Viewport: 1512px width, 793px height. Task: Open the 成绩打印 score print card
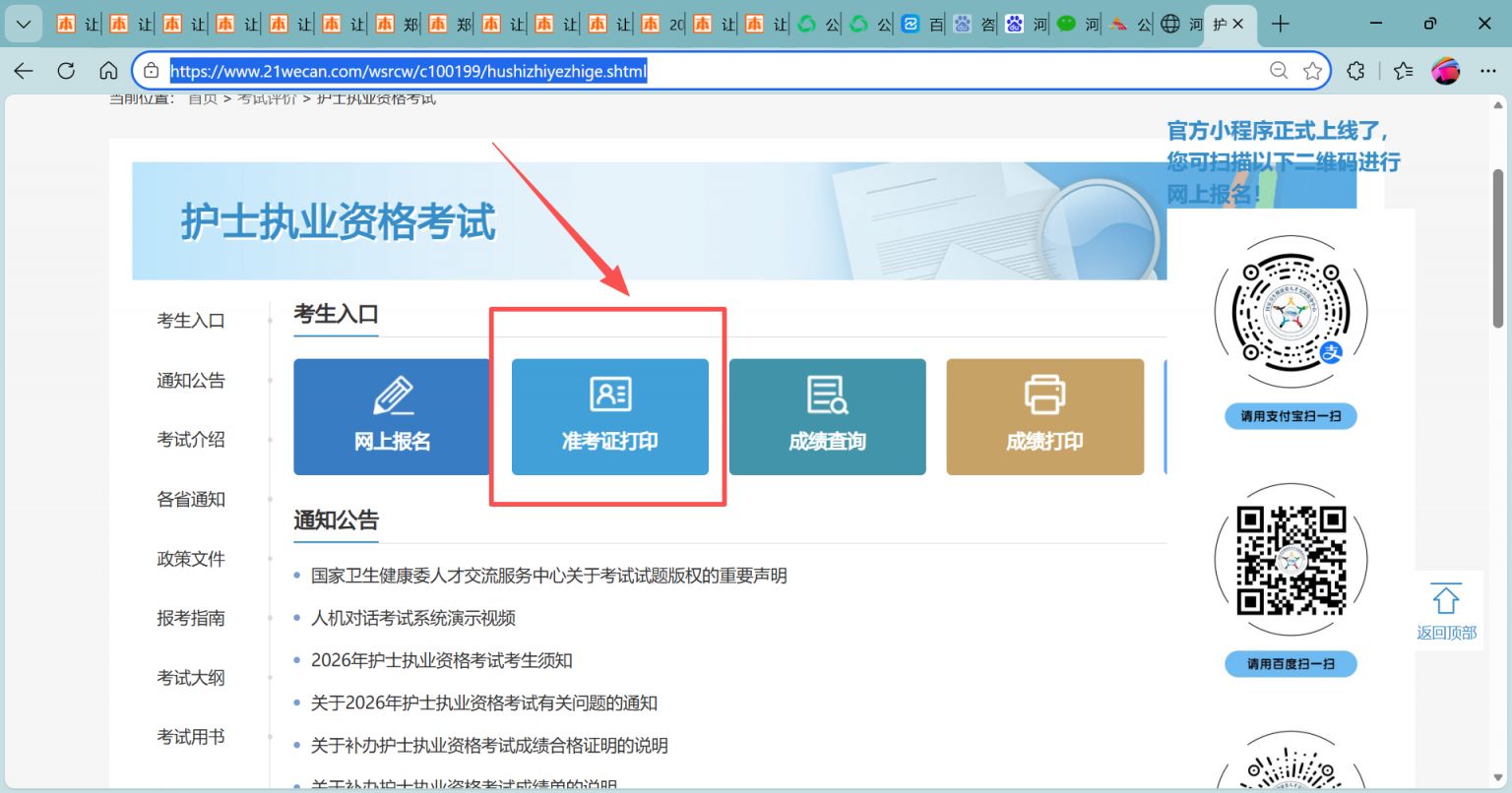tap(1045, 417)
